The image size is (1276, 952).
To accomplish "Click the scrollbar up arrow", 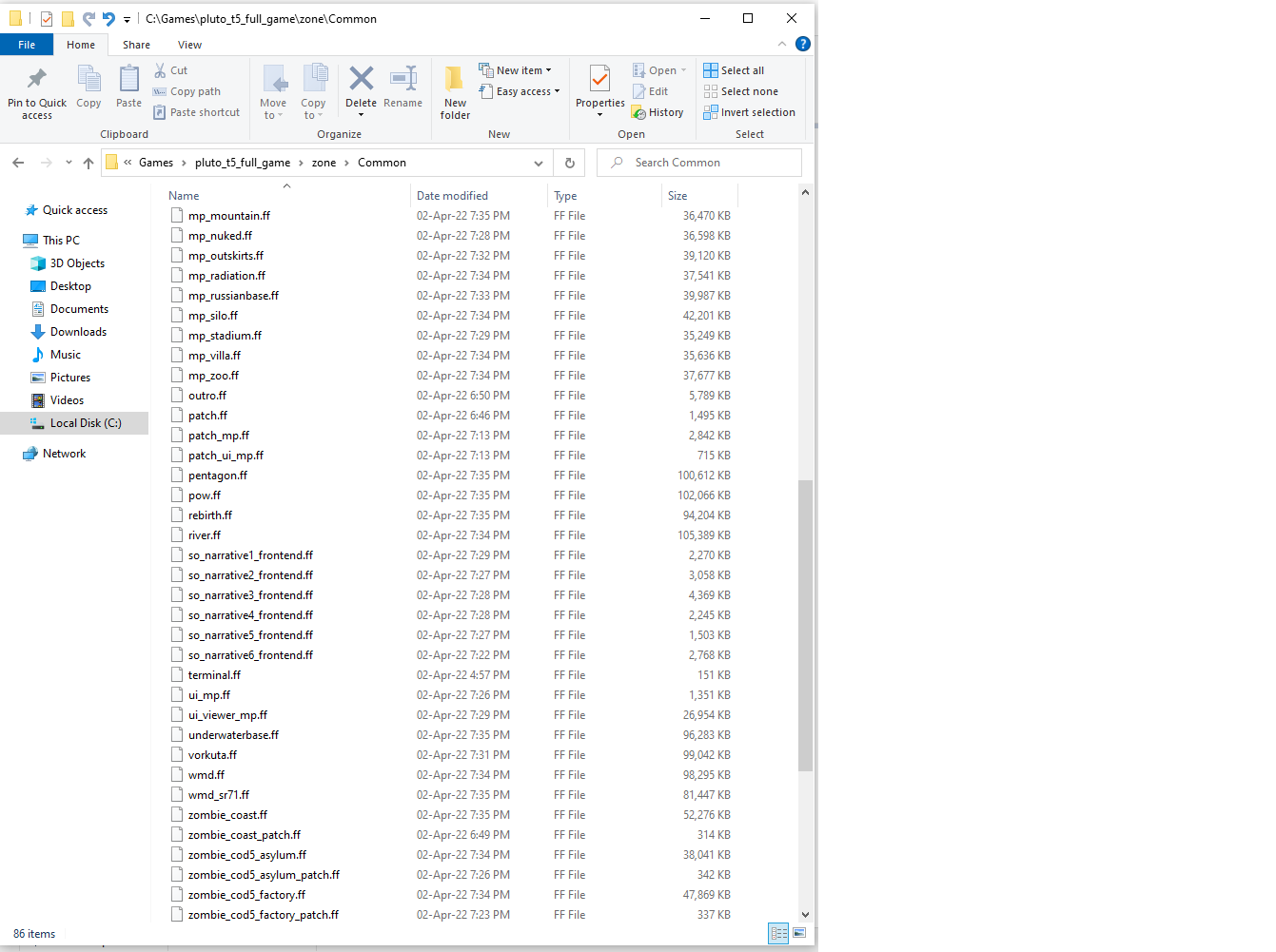I will 805,192.
